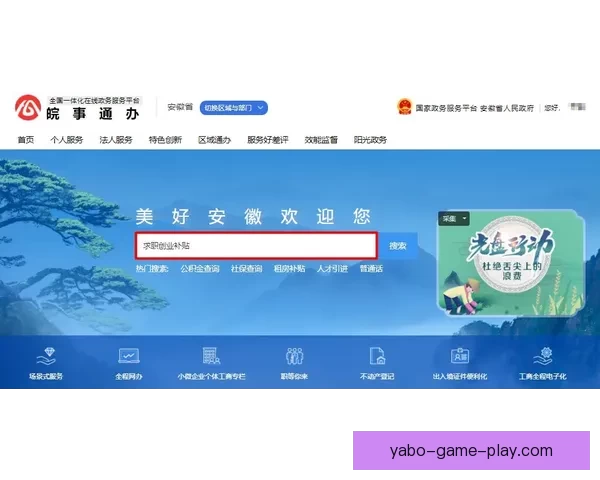Open the 采集 dropdown on banner
Viewport: 600px width, 480px height.
tap(454, 219)
